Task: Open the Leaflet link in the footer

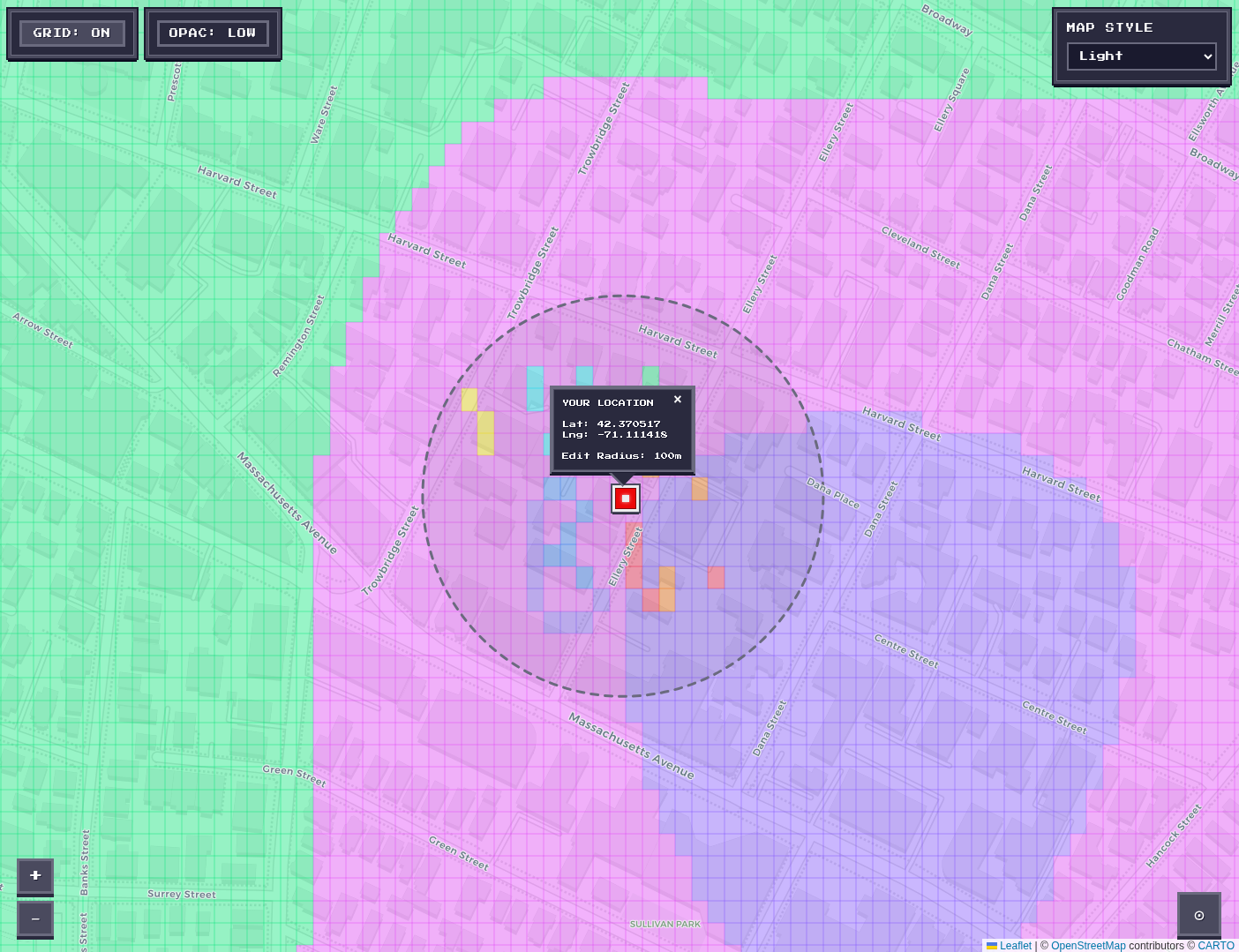Action: [1015, 945]
